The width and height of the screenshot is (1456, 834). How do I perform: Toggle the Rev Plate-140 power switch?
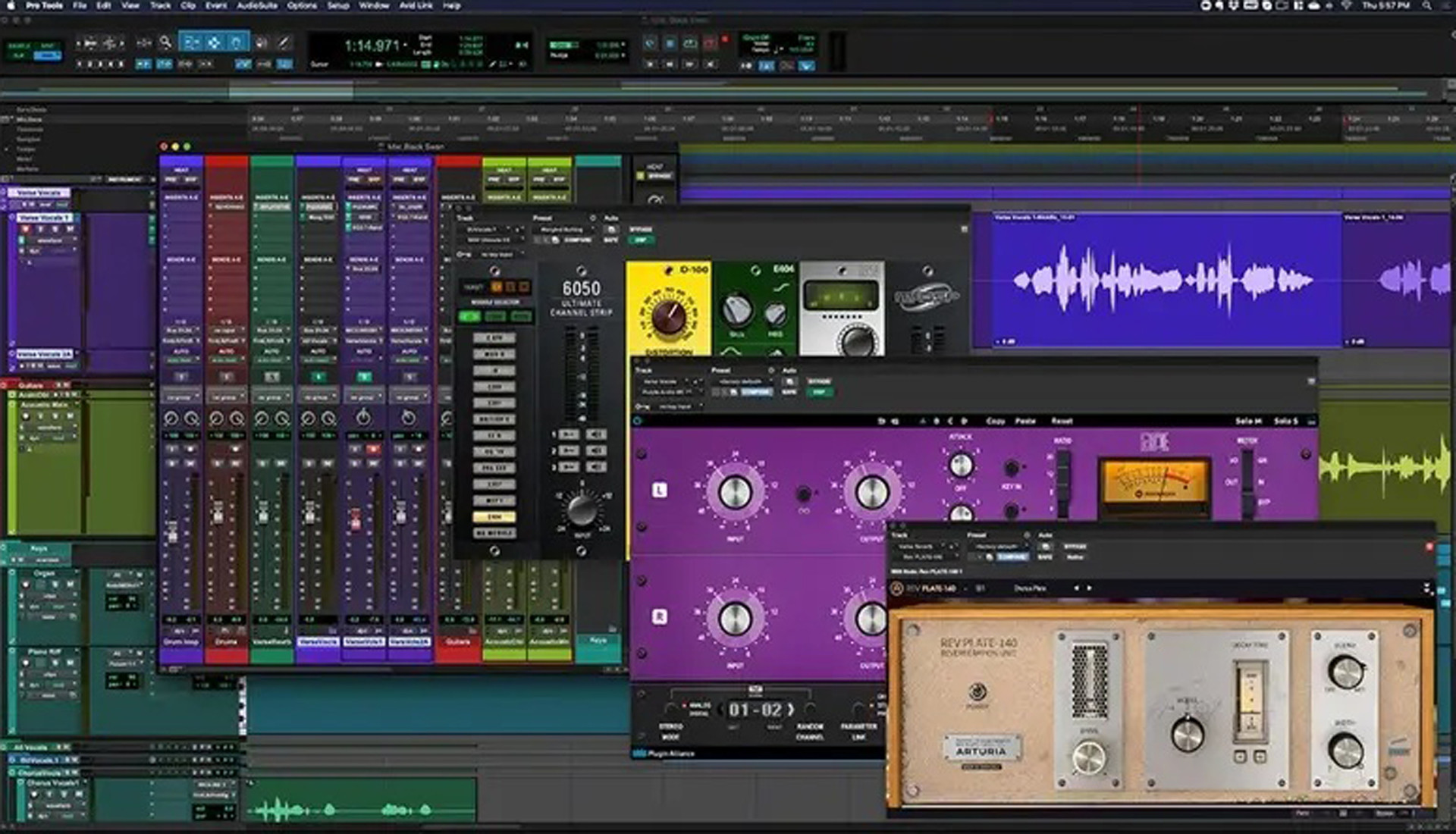tap(977, 691)
